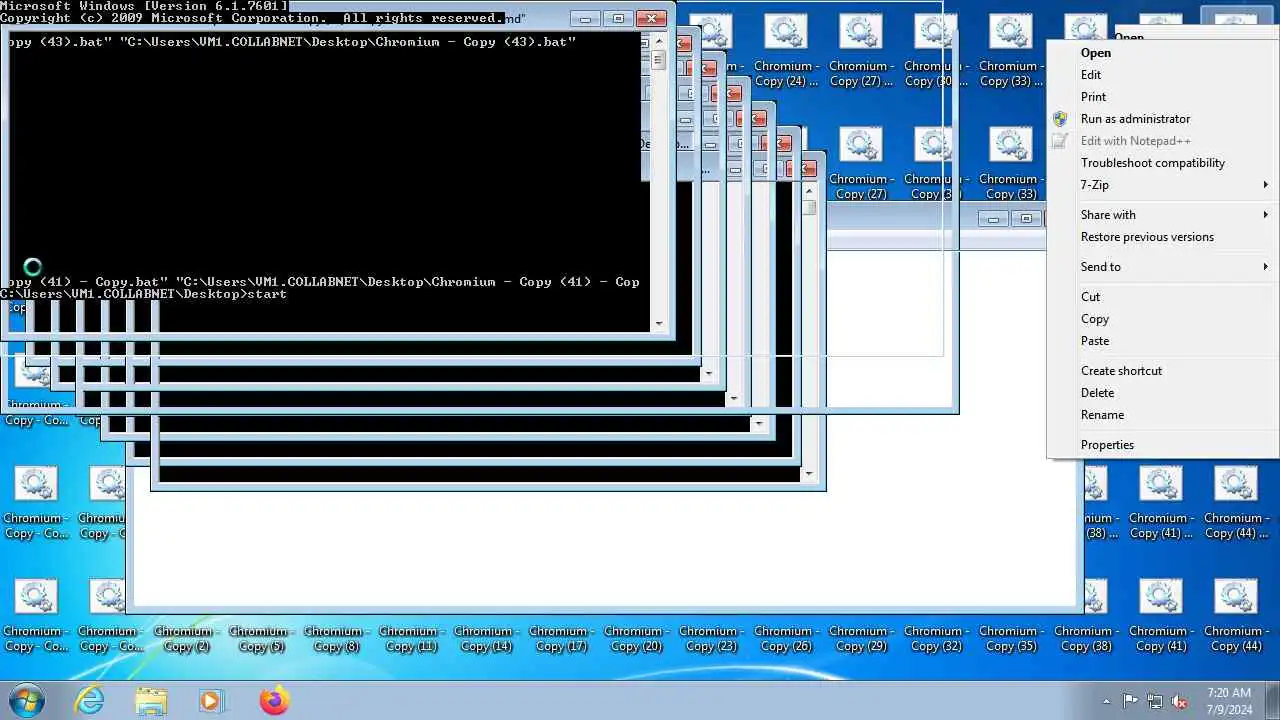Launch Internet Explorer from the taskbar
The width and height of the screenshot is (1280, 720).
[x=90, y=700]
